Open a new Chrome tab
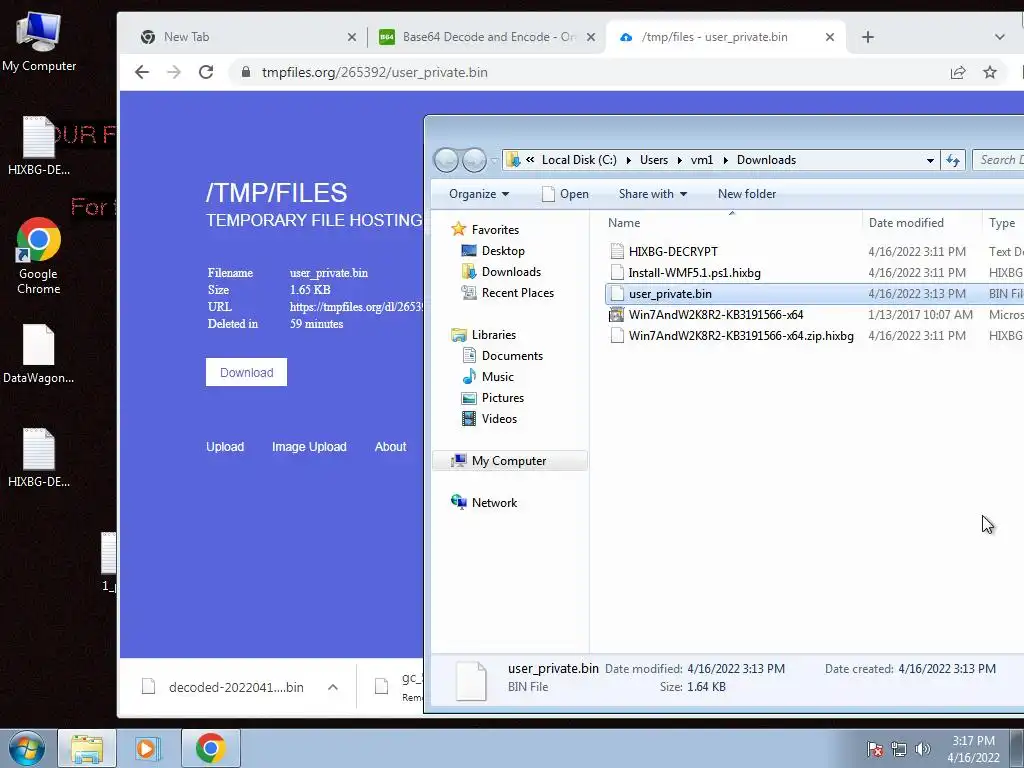Viewport: 1024px width, 768px height. coord(867,37)
